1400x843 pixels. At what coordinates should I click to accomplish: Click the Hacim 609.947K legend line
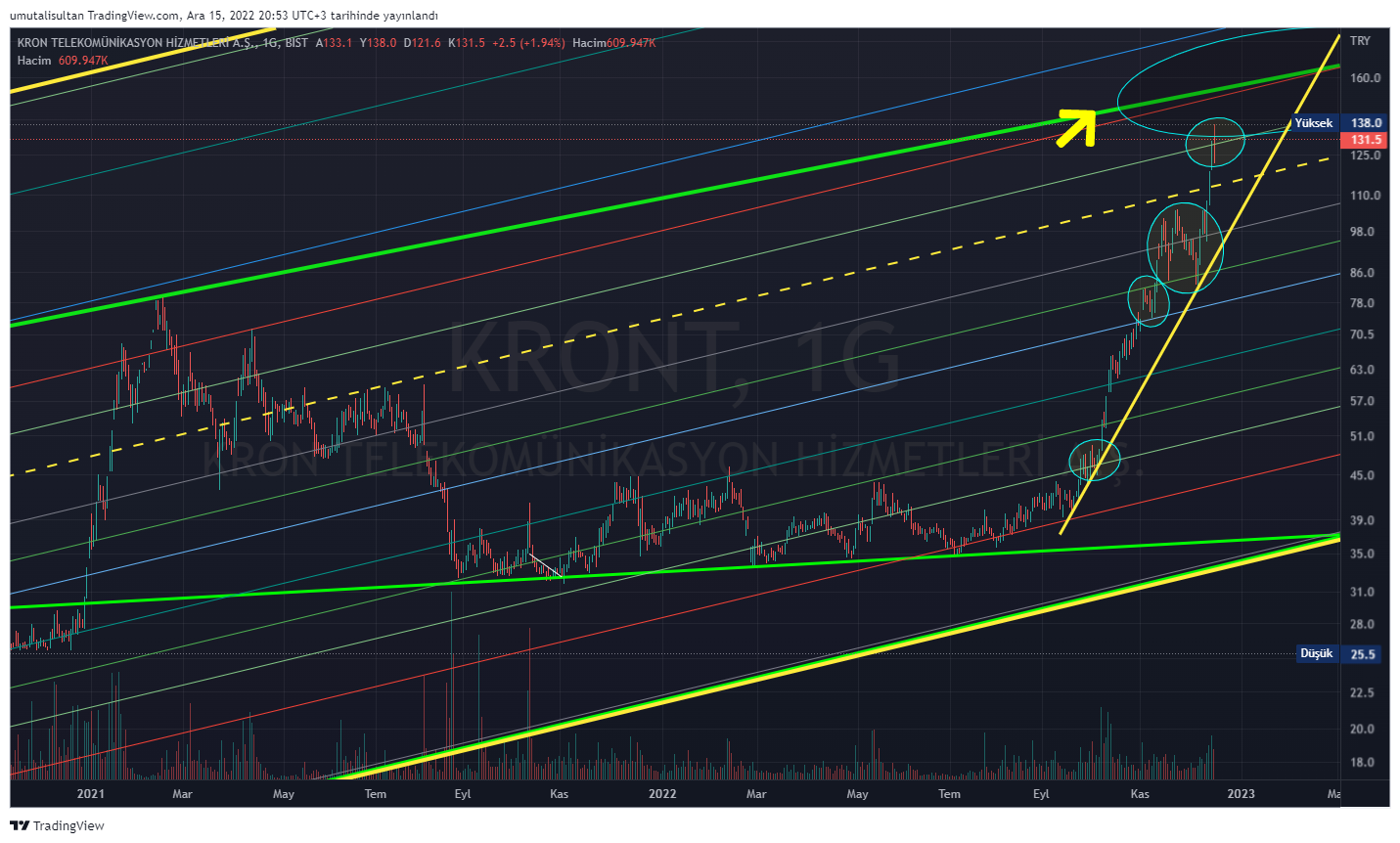tap(63, 61)
